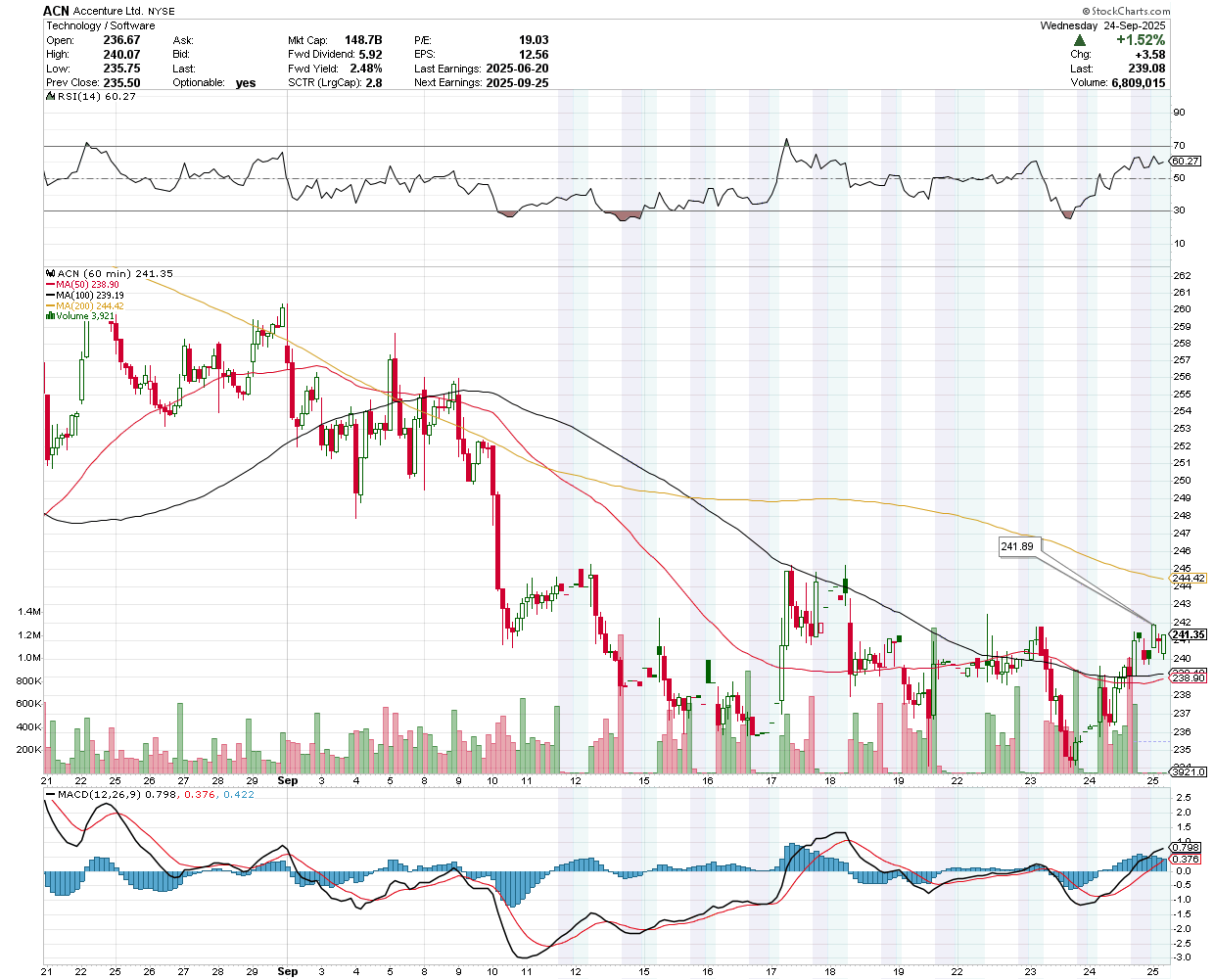Click the 60.27 RSI value tag on the right axis
1214x980 pixels.
[x=1186, y=161]
